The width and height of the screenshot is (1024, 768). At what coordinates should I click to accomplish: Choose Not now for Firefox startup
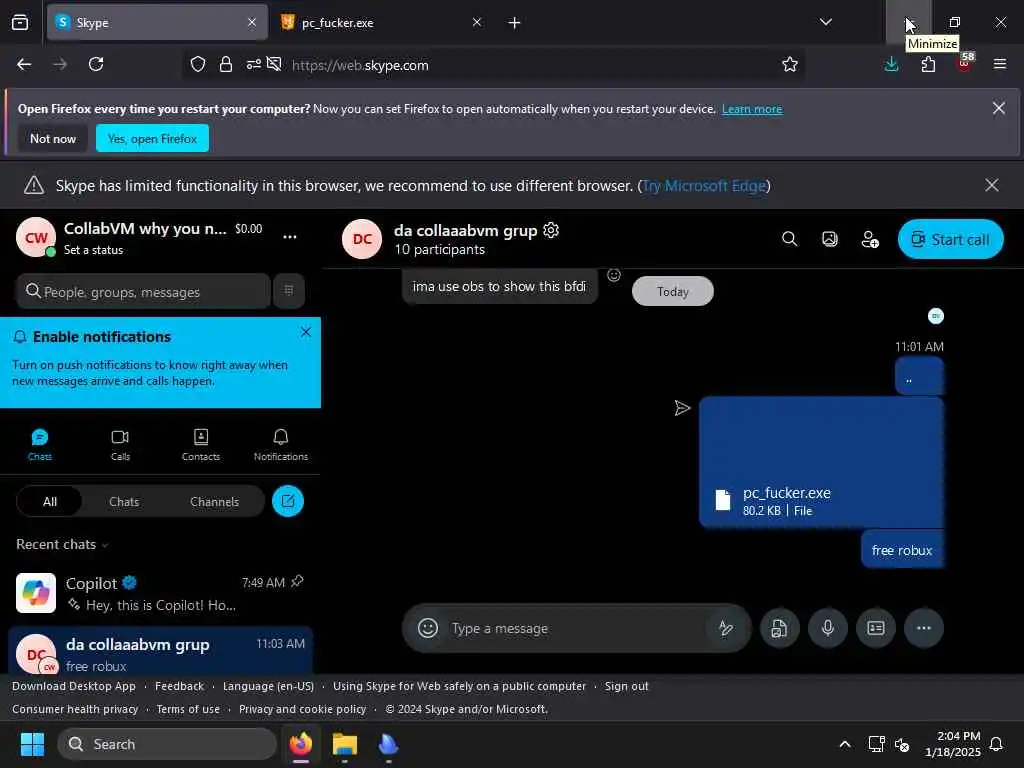click(53, 138)
